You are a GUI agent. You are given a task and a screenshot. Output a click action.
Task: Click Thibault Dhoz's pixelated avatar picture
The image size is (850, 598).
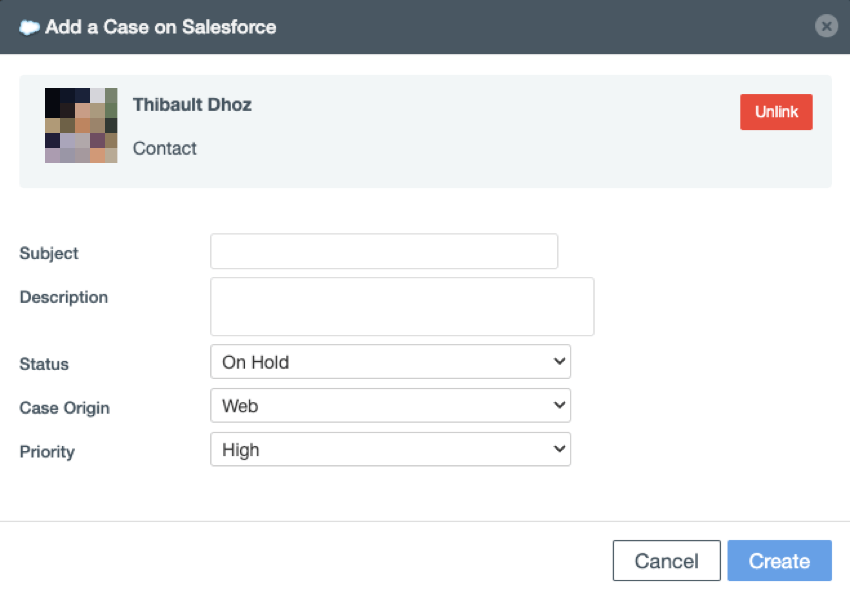[x=81, y=125]
